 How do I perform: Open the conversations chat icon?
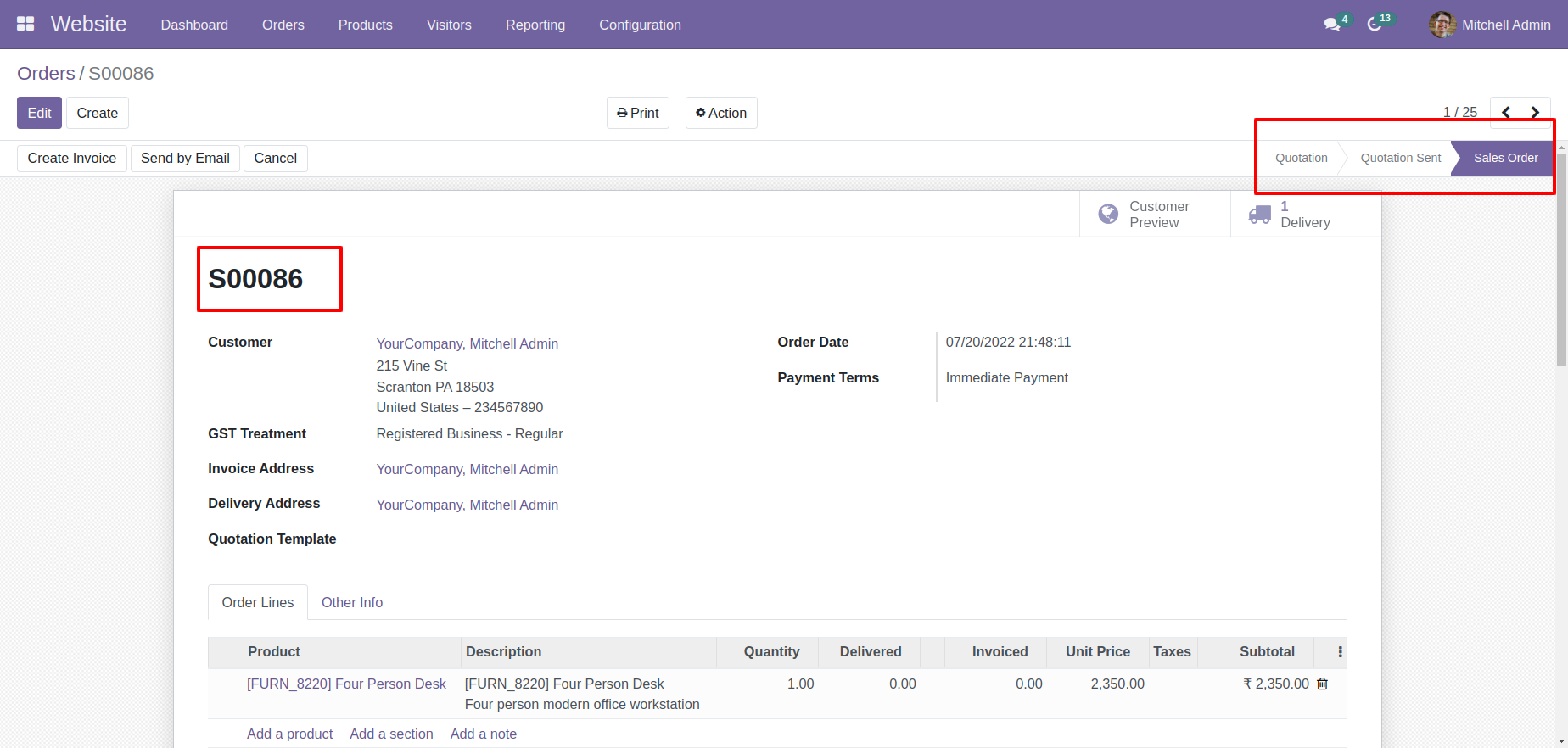(x=1332, y=25)
